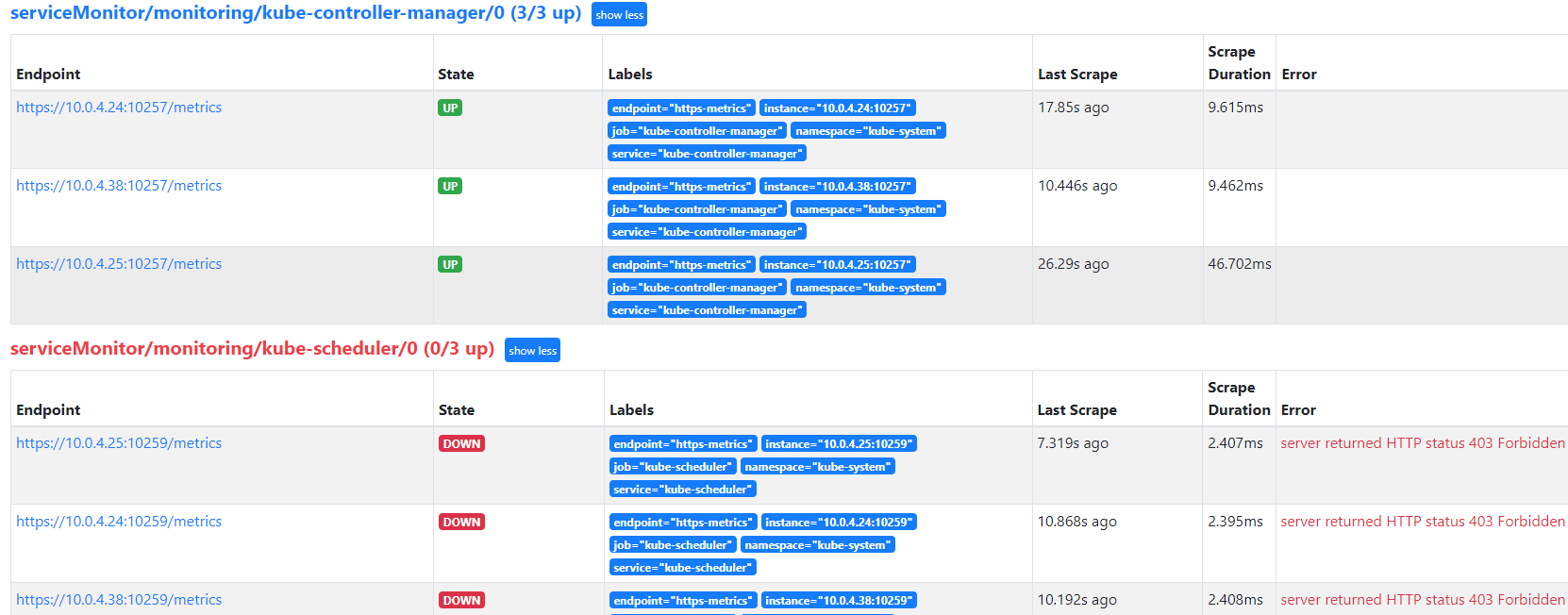Viewport: 1568px width, 615px height.
Task: Select scrape duration 9.615ms
Action: [x=1235, y=108]
